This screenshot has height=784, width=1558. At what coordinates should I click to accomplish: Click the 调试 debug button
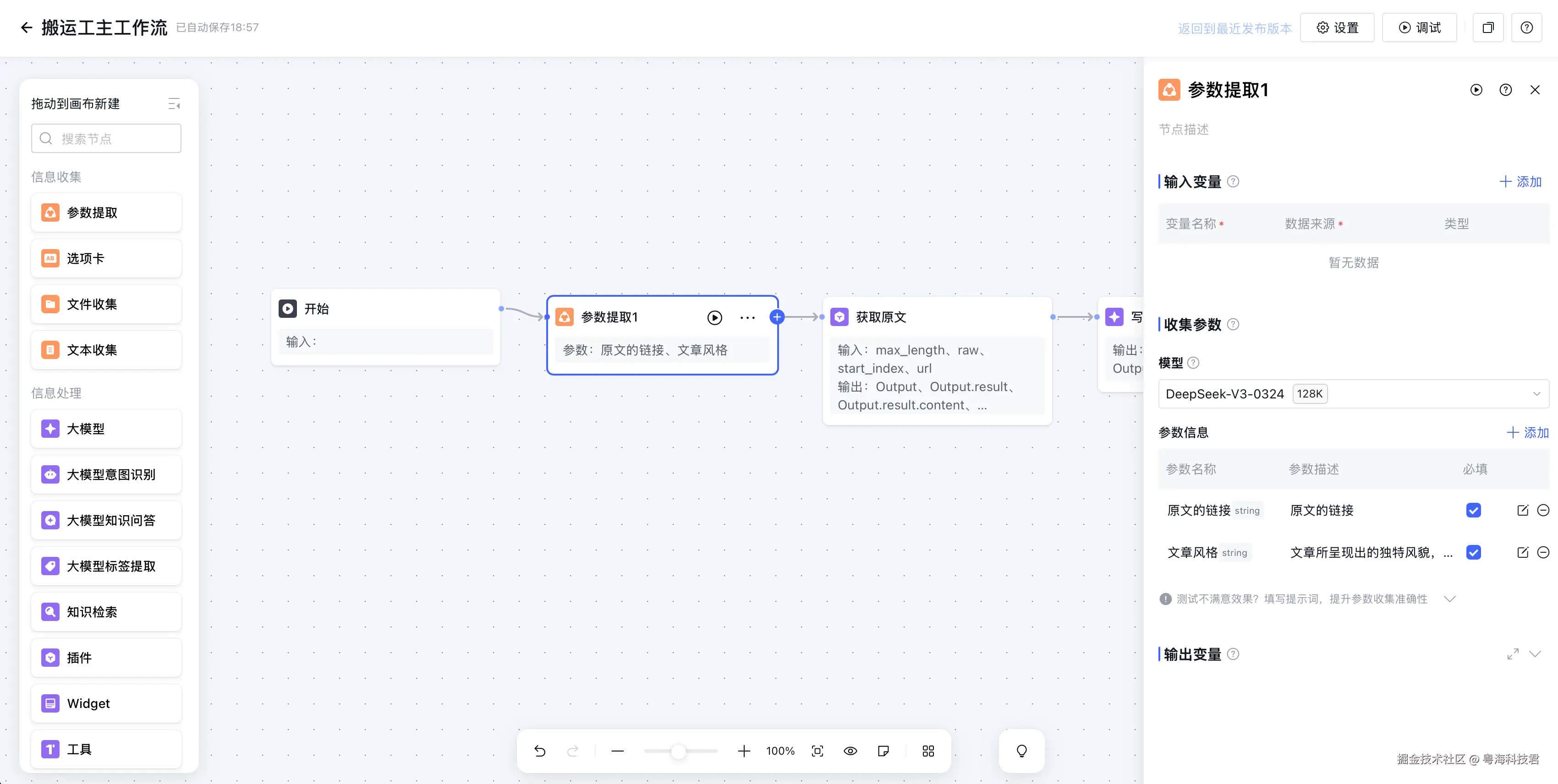[x=1419, y=28]
